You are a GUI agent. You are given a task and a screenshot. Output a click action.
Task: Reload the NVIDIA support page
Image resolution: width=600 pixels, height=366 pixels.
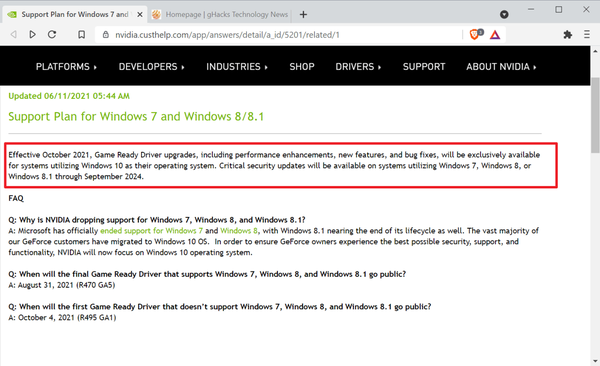coord(52,35)
